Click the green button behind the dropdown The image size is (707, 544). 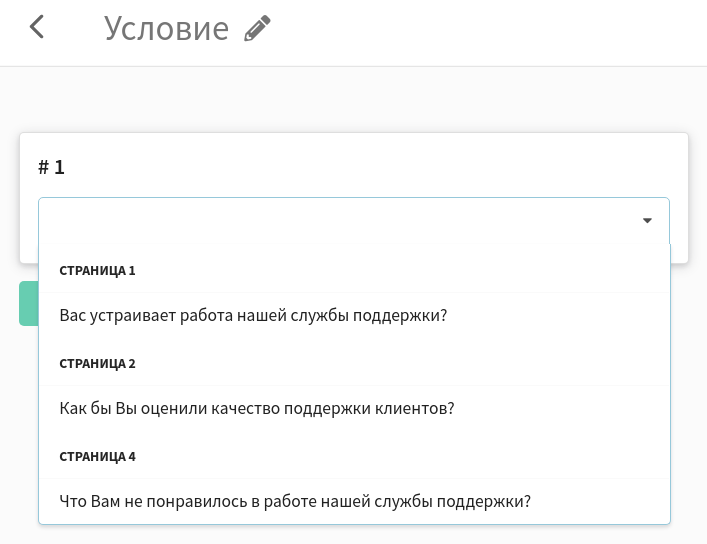tap(29, 303)
